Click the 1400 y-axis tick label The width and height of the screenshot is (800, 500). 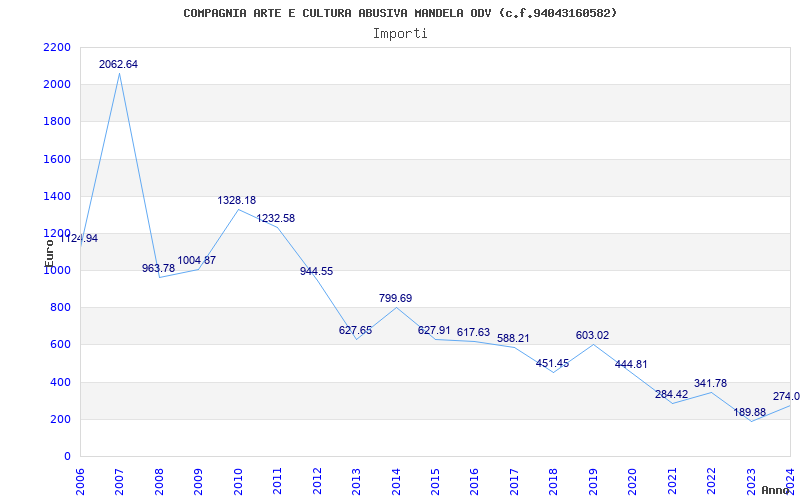(x=58, y=196)
